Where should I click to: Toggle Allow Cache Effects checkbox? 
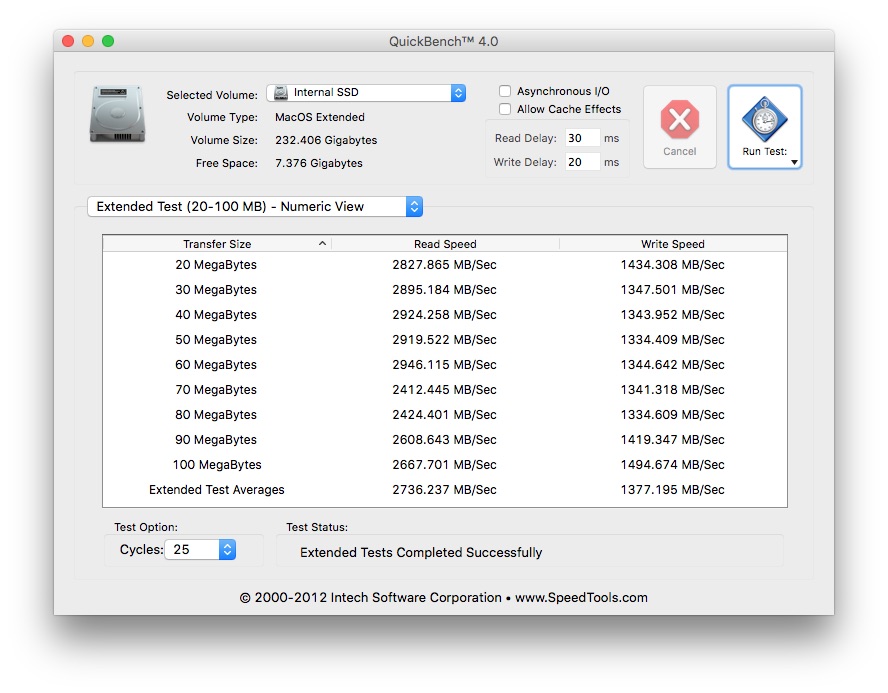(505, 109)
